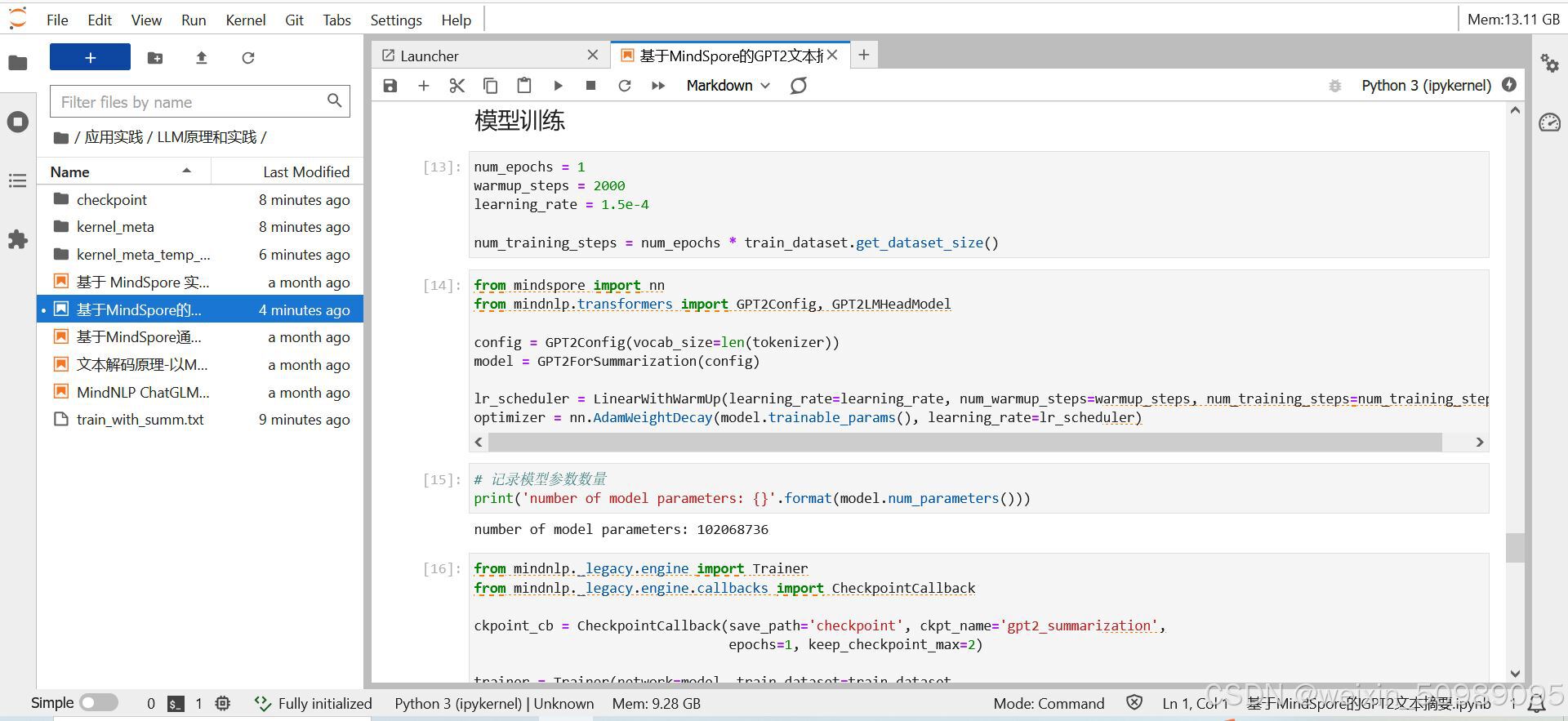
Task: Save the notebook with disk icon
Action: tap(390, 86)
